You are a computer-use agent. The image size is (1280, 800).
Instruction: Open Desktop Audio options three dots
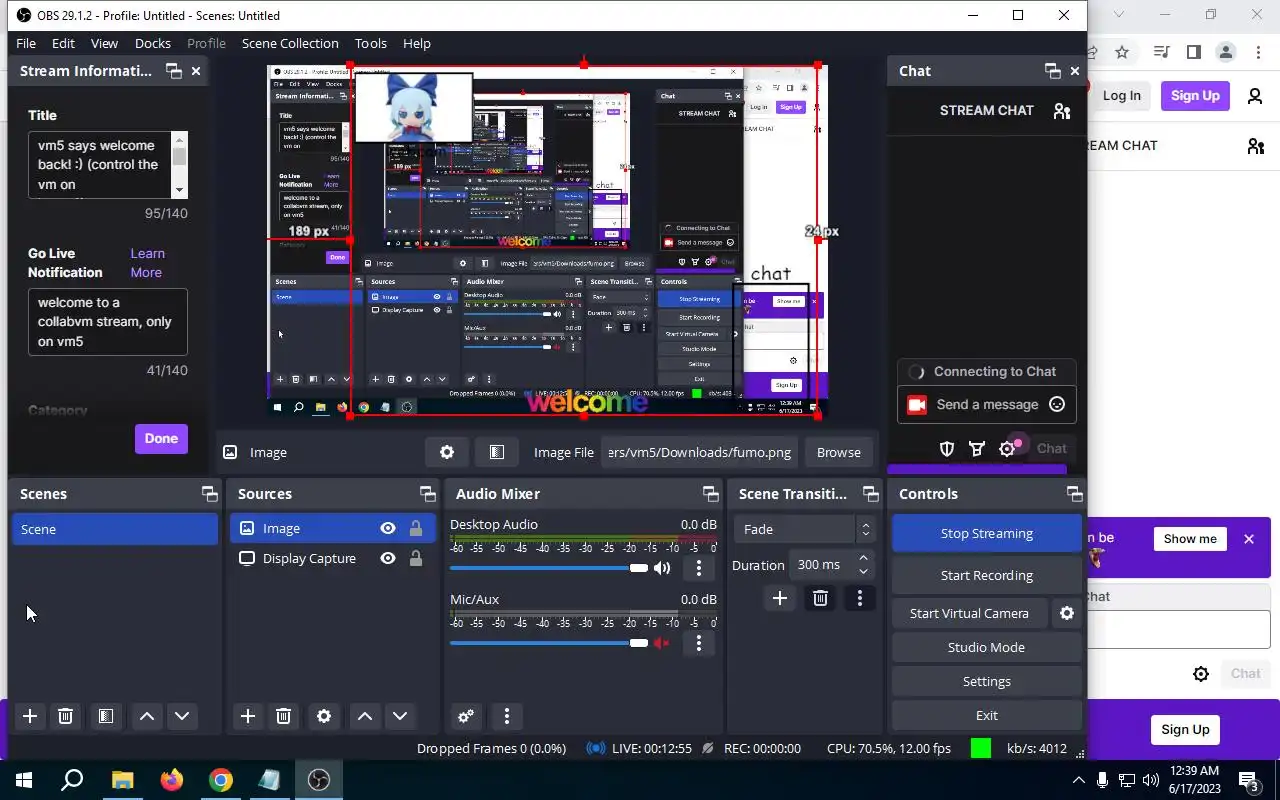699,568
